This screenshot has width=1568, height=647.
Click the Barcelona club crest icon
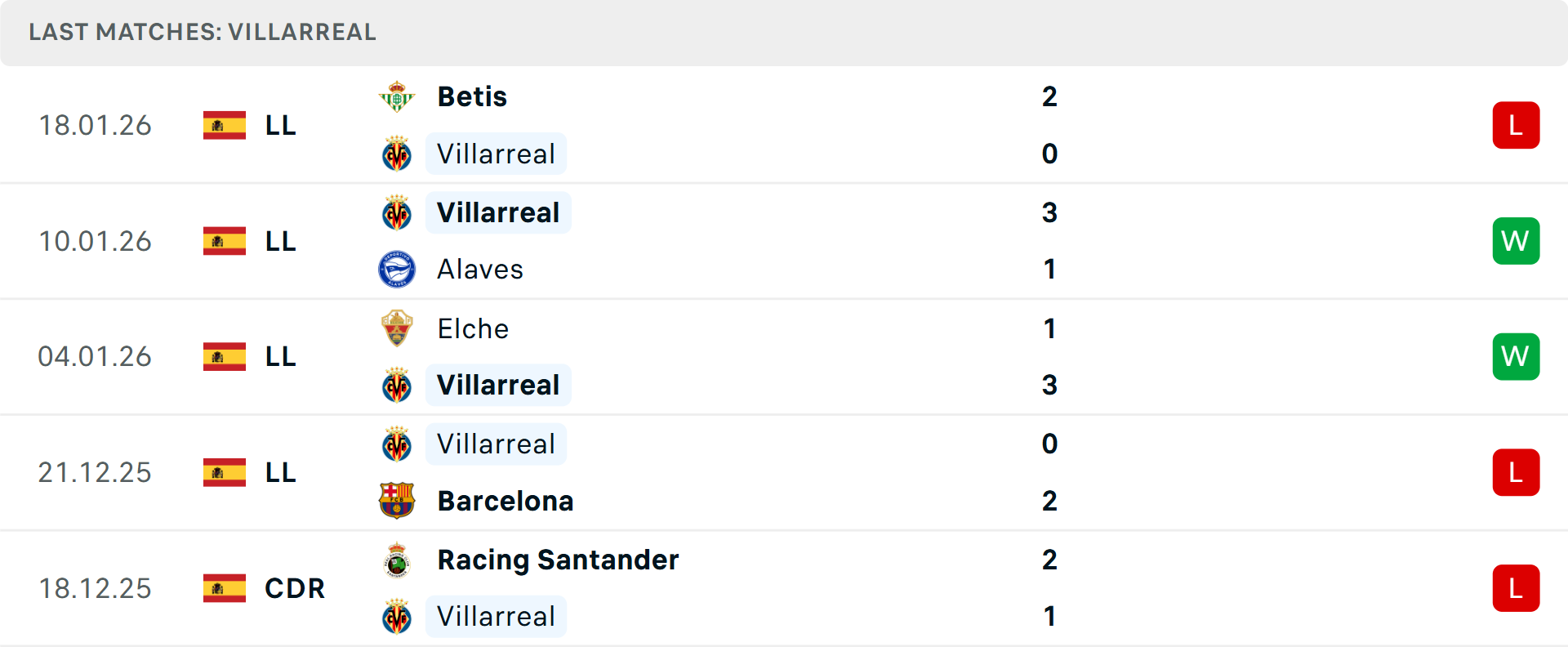coord(397,501)
